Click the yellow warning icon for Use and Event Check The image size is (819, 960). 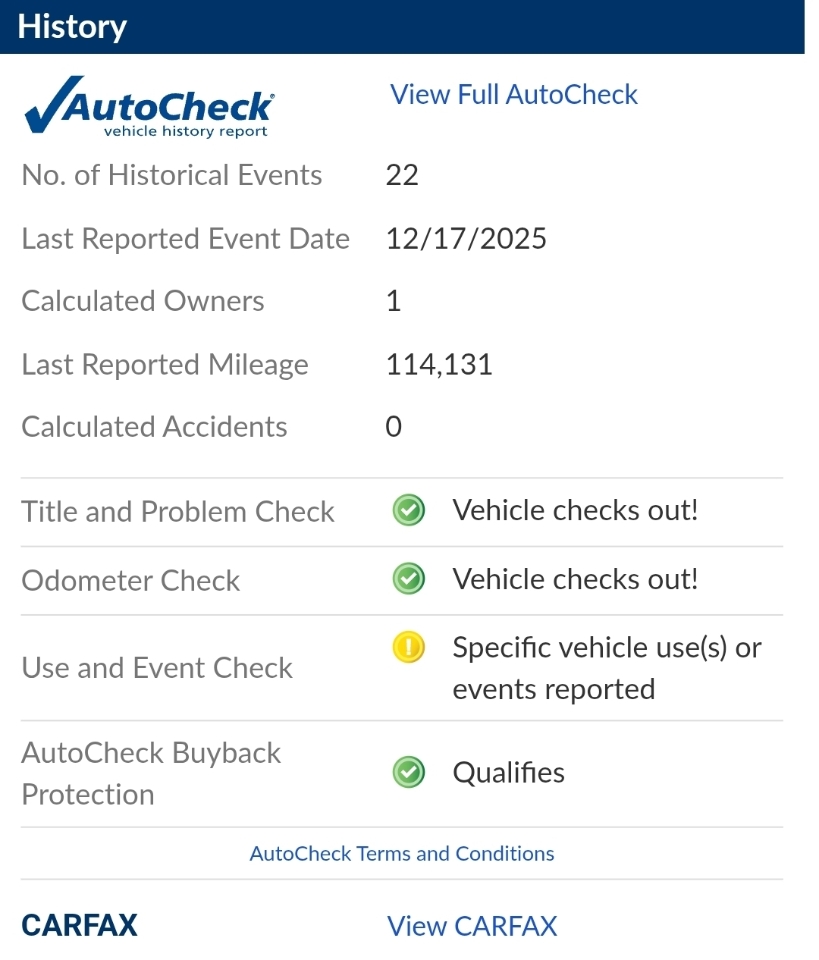pos(408,648)
